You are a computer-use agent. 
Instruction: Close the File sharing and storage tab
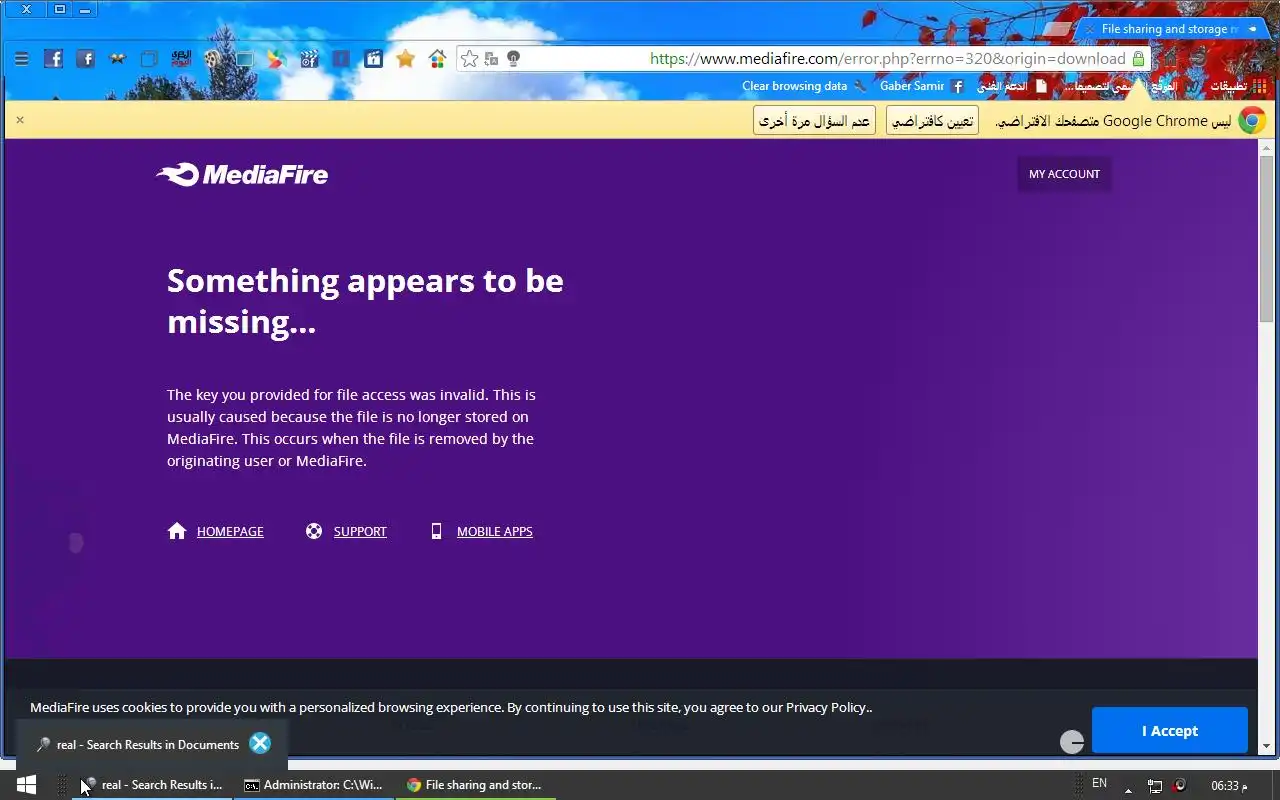pos(1090,30)
